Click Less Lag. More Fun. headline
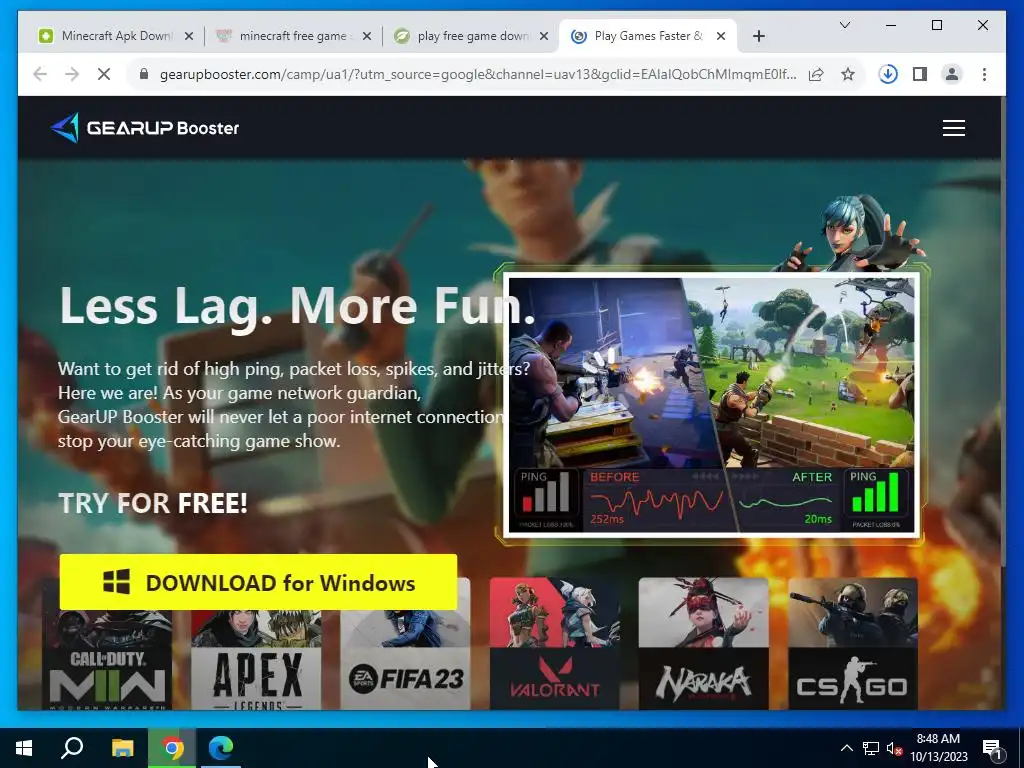 [297, 306]
